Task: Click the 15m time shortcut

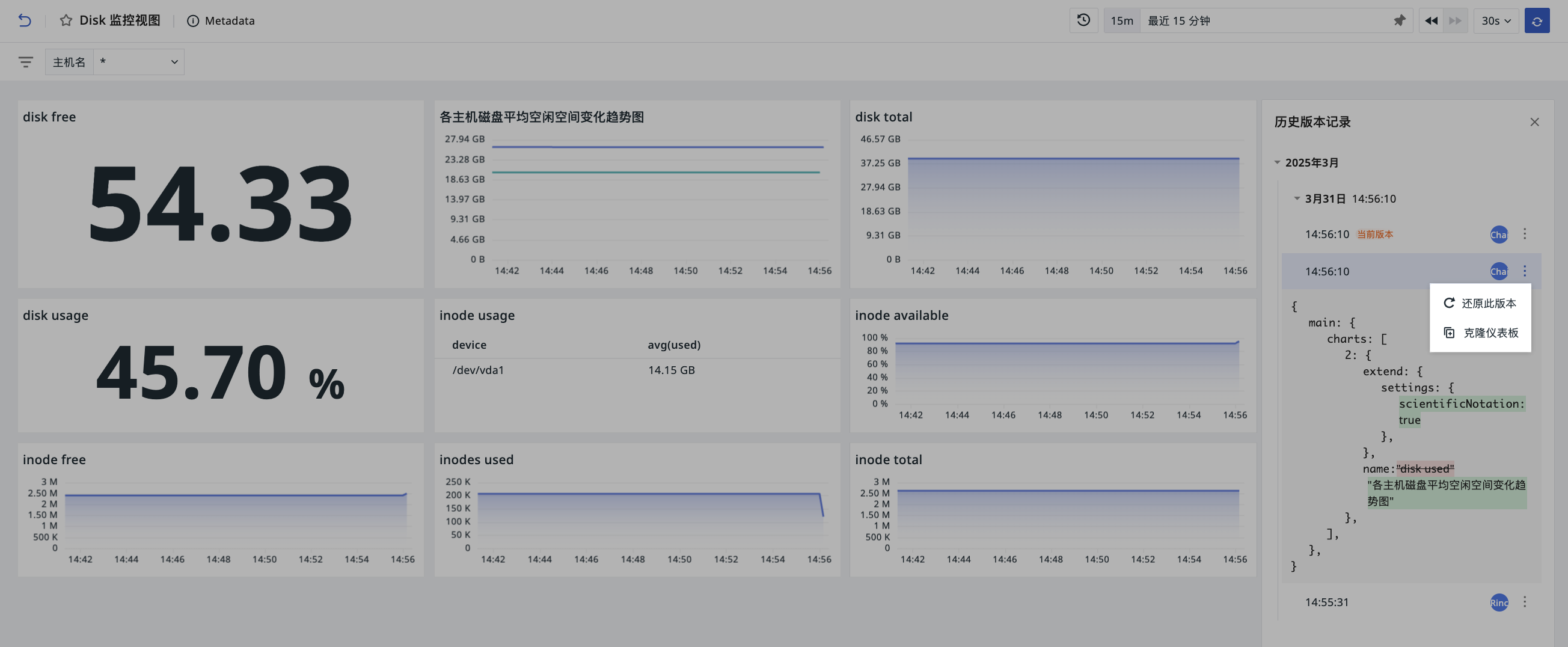Action: pyautogui.click(x=1122, y=20)
